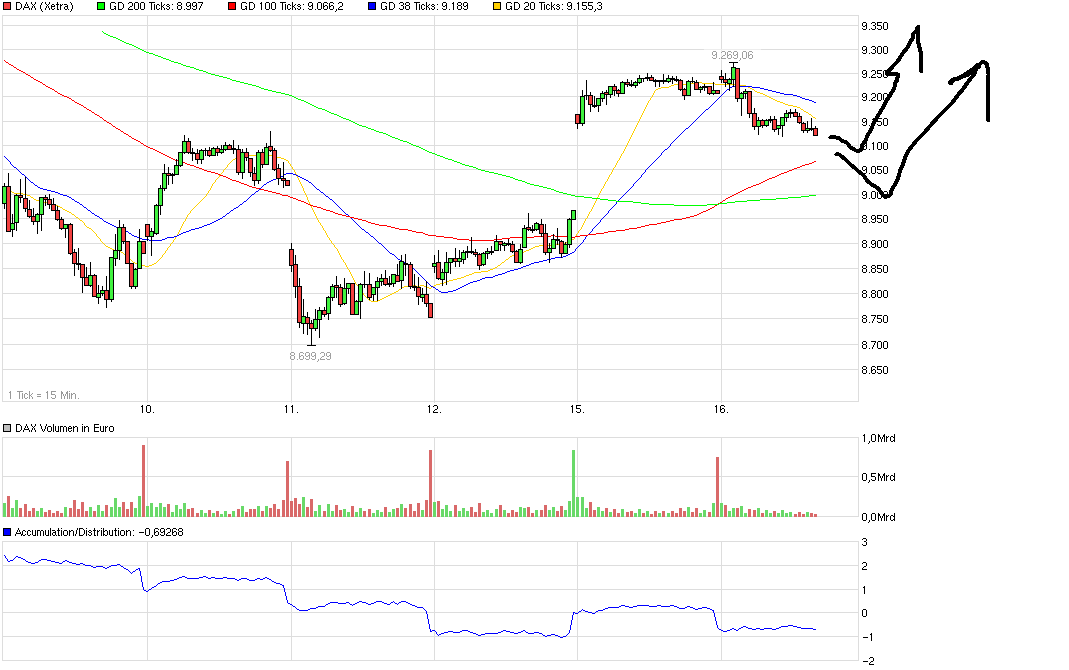1069x670 pixels.
Task: Click the date label '12.'
Action: coord(434,409)
